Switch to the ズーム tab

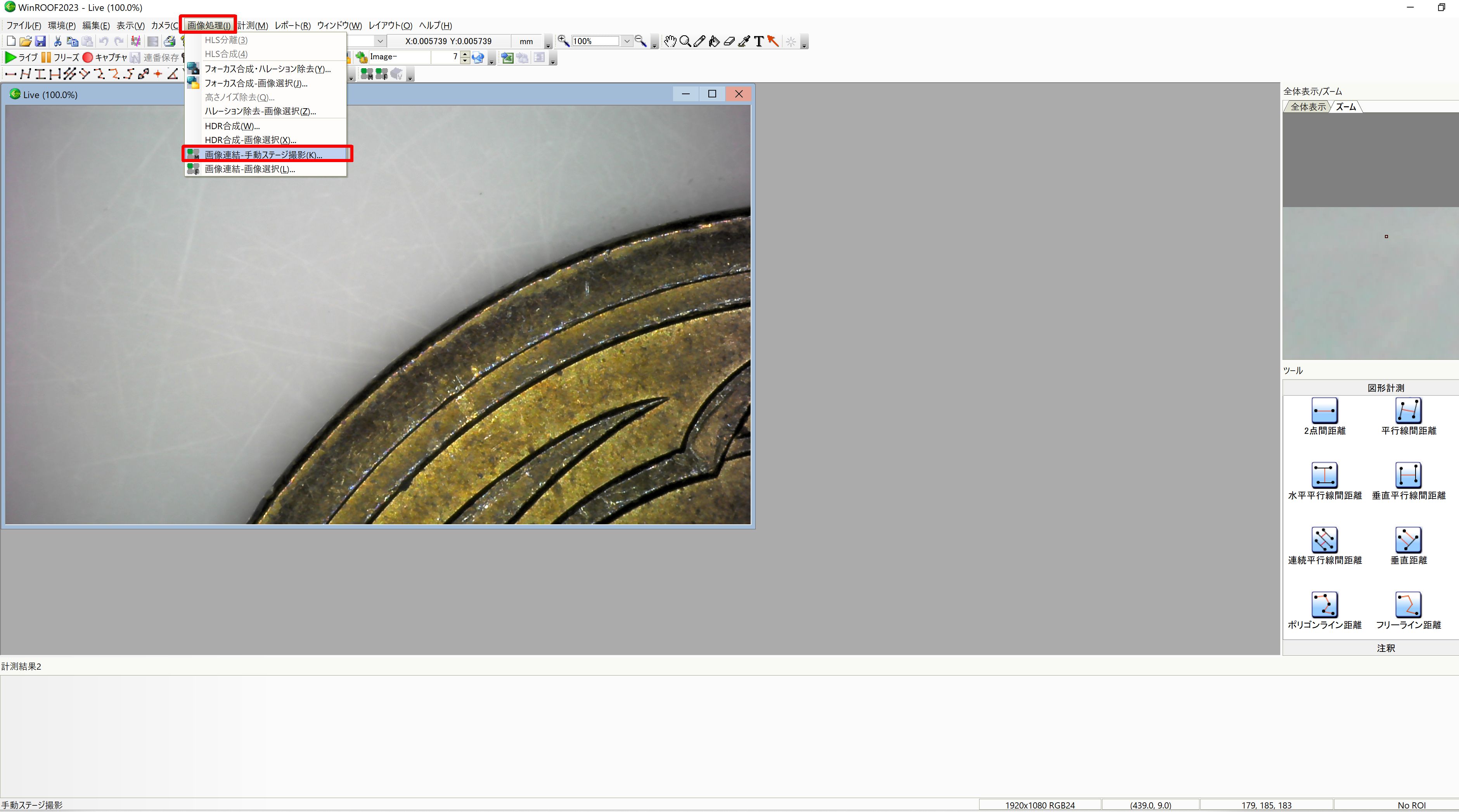click(1346, 107)
